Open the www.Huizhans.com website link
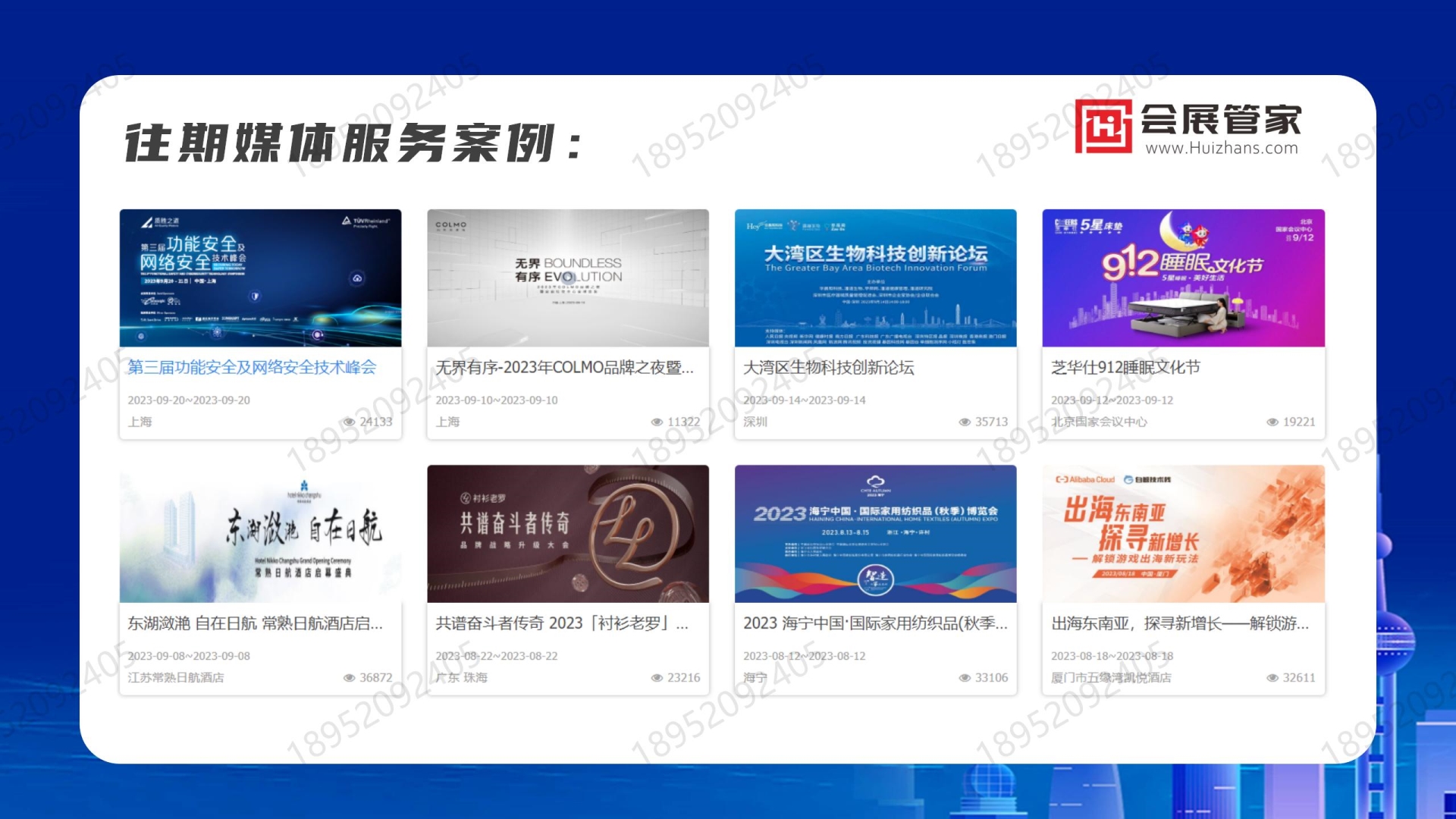1456x819 pixels. pyautogui.click(x=1221, y=149)
